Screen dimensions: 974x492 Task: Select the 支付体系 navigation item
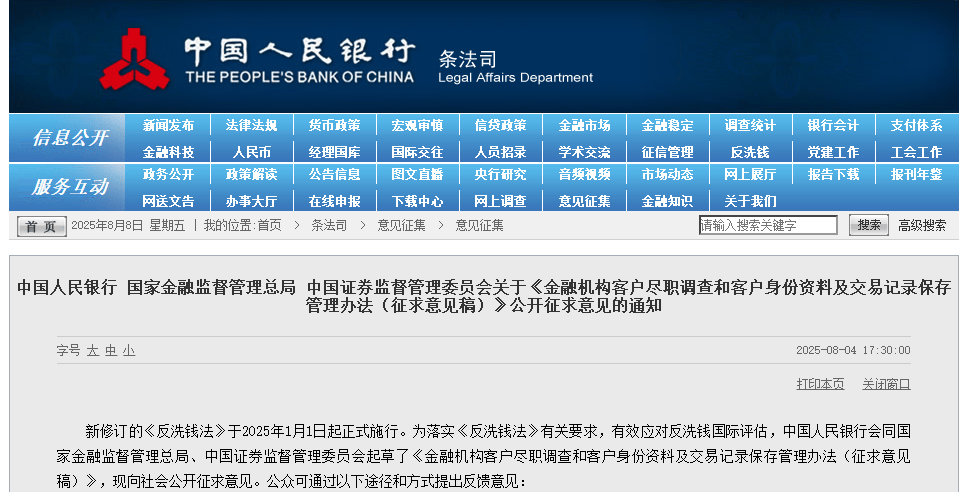click(x=916, y=126)
